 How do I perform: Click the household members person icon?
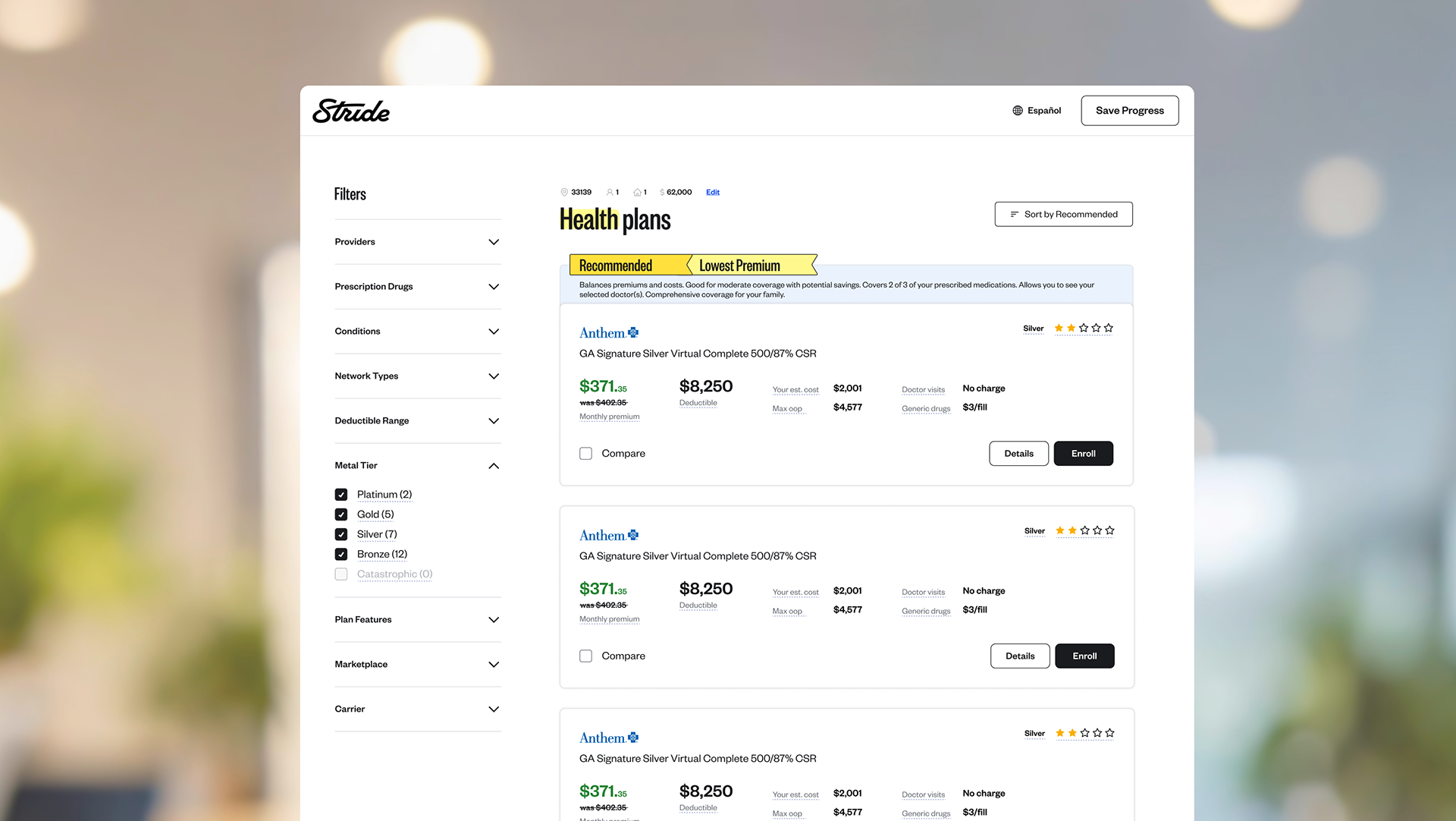click(610, 193)
